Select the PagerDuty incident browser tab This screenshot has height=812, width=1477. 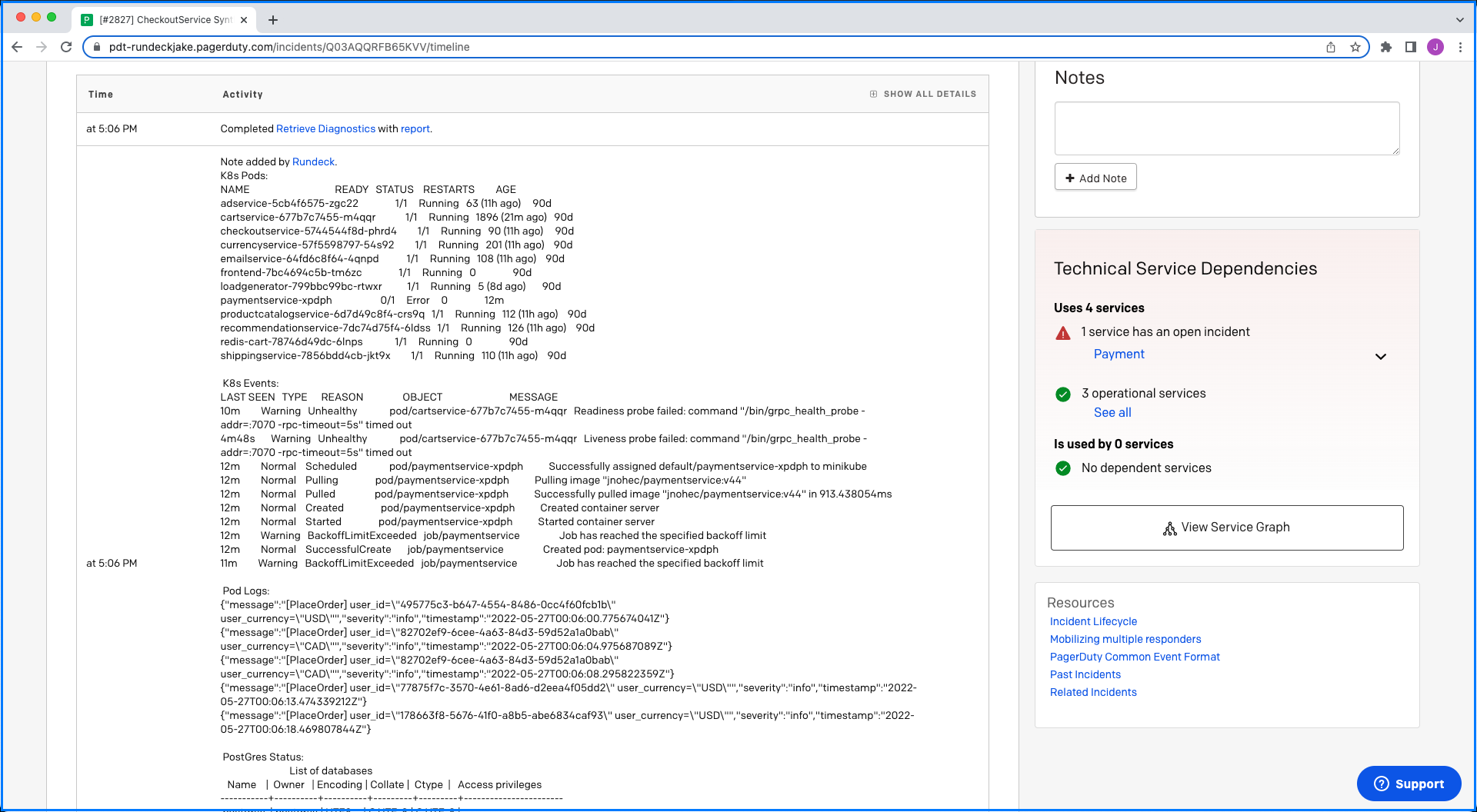[165, 20]
